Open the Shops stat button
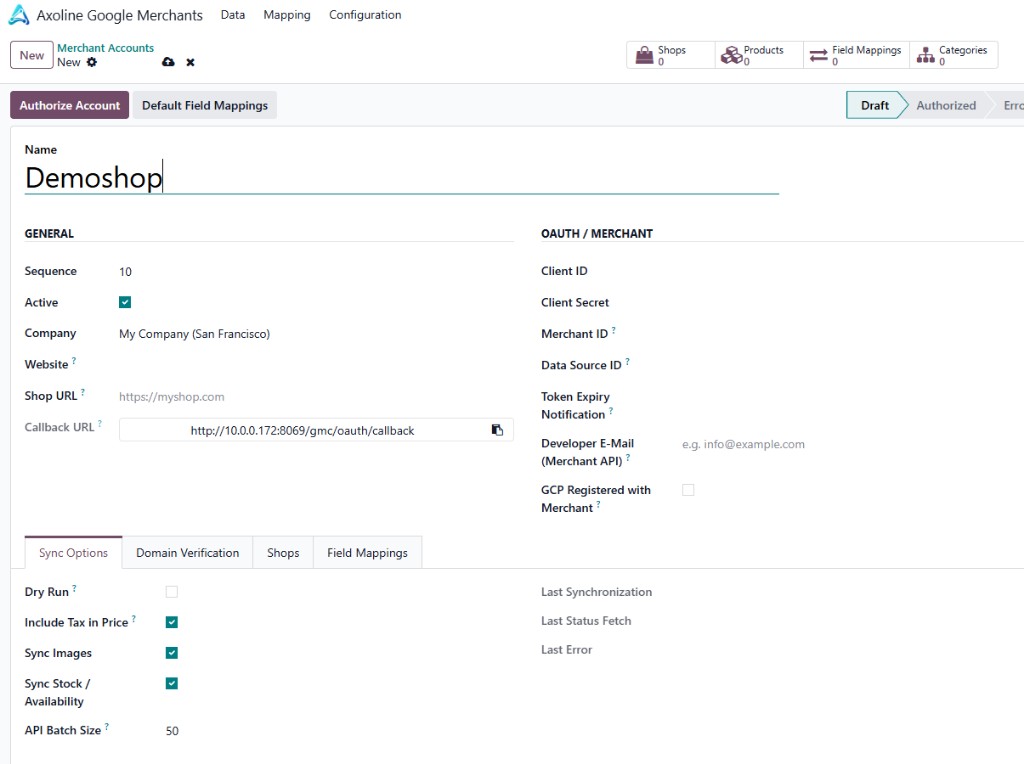Viewport: 1024px width, 764px height. point(671,55)
